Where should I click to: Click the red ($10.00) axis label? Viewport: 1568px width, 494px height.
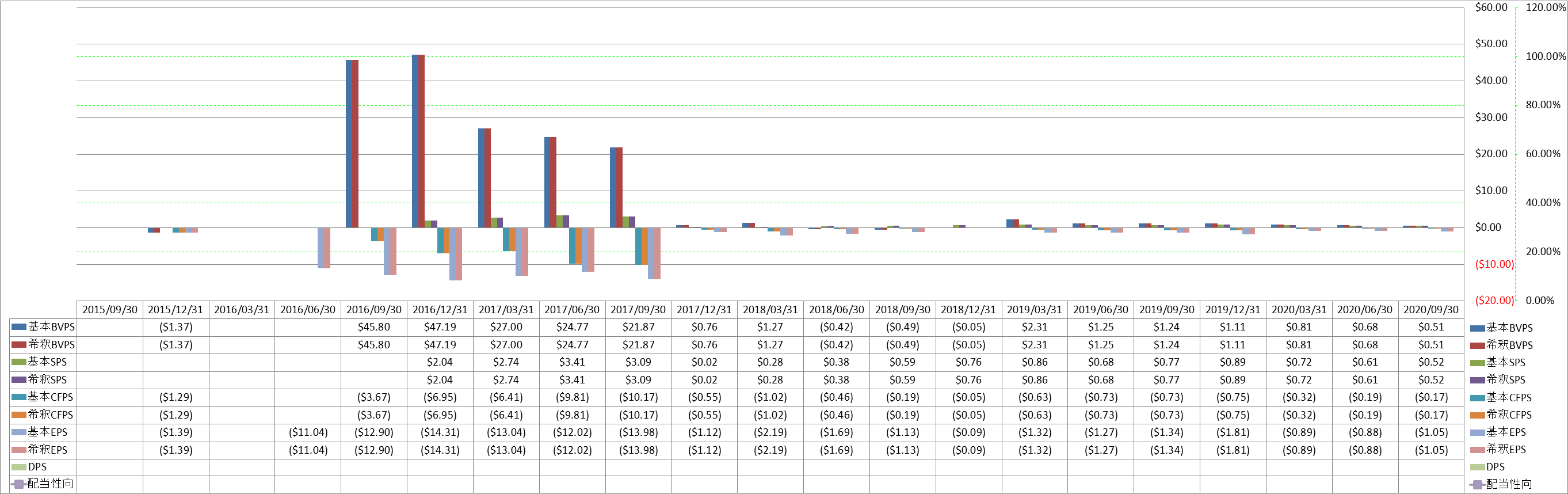coord(1494,264)
